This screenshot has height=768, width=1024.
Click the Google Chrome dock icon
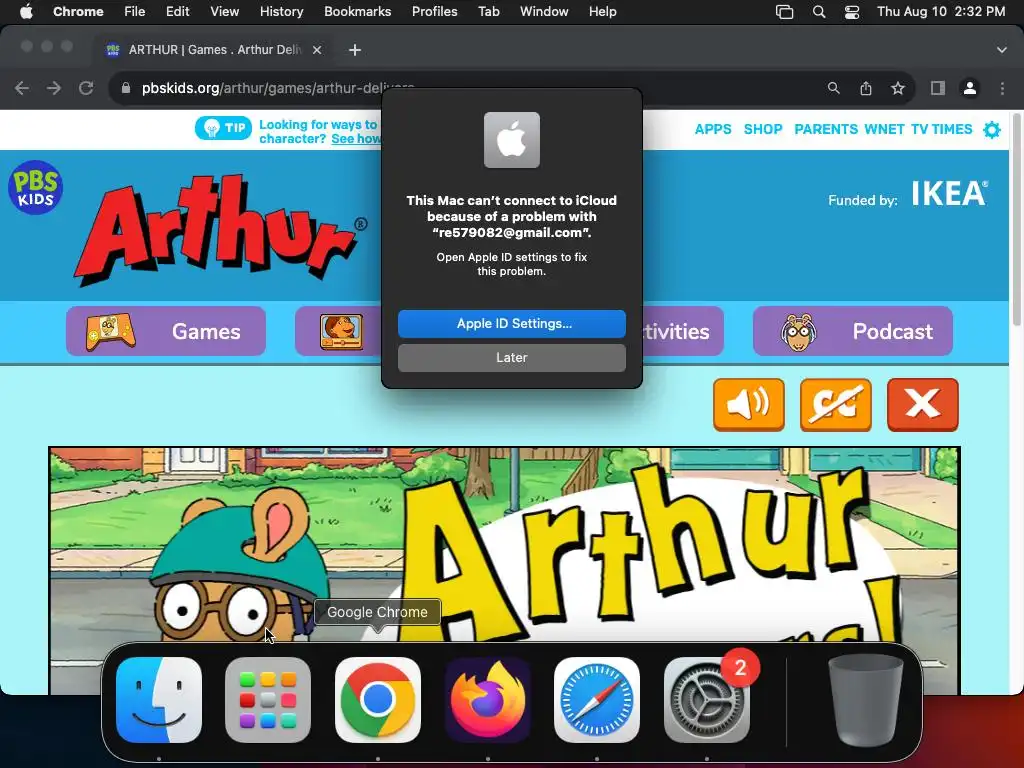(377, 699)
